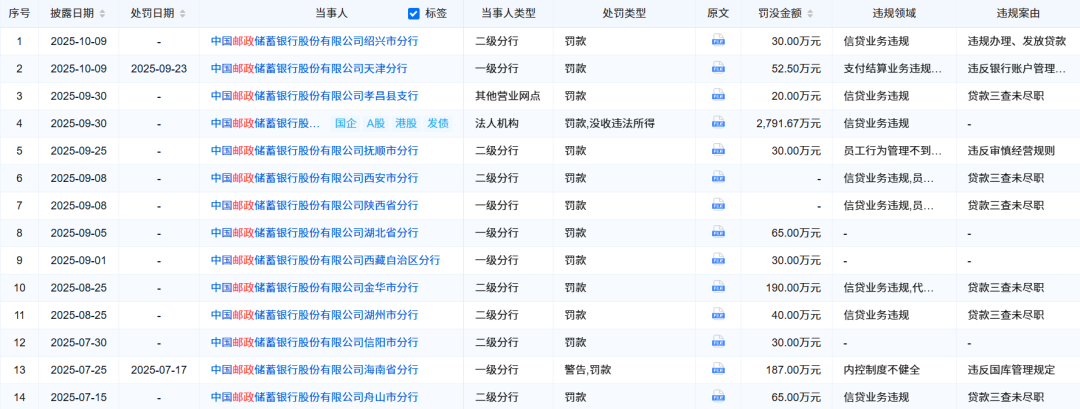Open PDF document for Tianjin branch row
The image size is (1080, 409).
pos(718,69)
